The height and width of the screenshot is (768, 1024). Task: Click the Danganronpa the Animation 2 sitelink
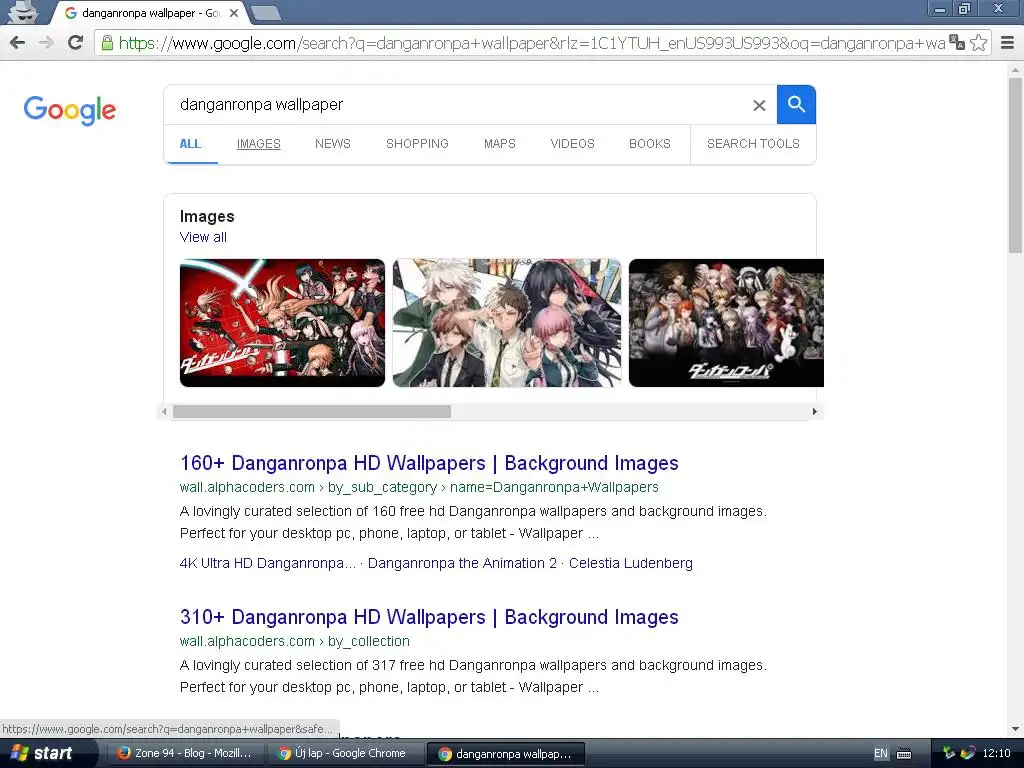462,563
